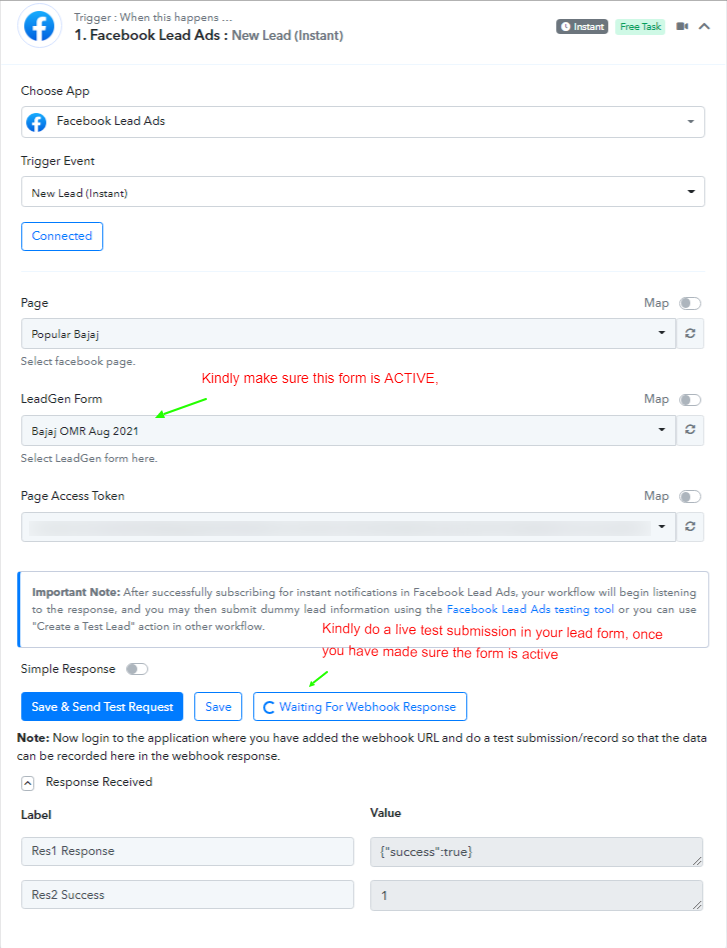Click Save & Send Test Request

click(x=102, y=707)
